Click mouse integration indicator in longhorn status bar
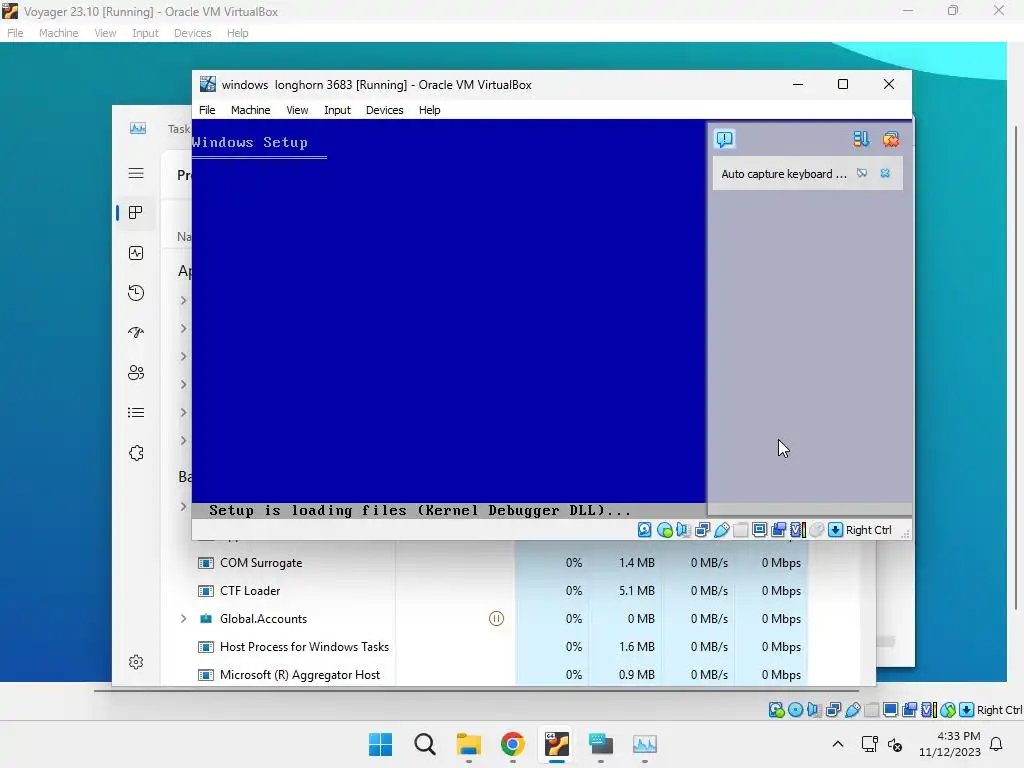 tap(816, 530)
